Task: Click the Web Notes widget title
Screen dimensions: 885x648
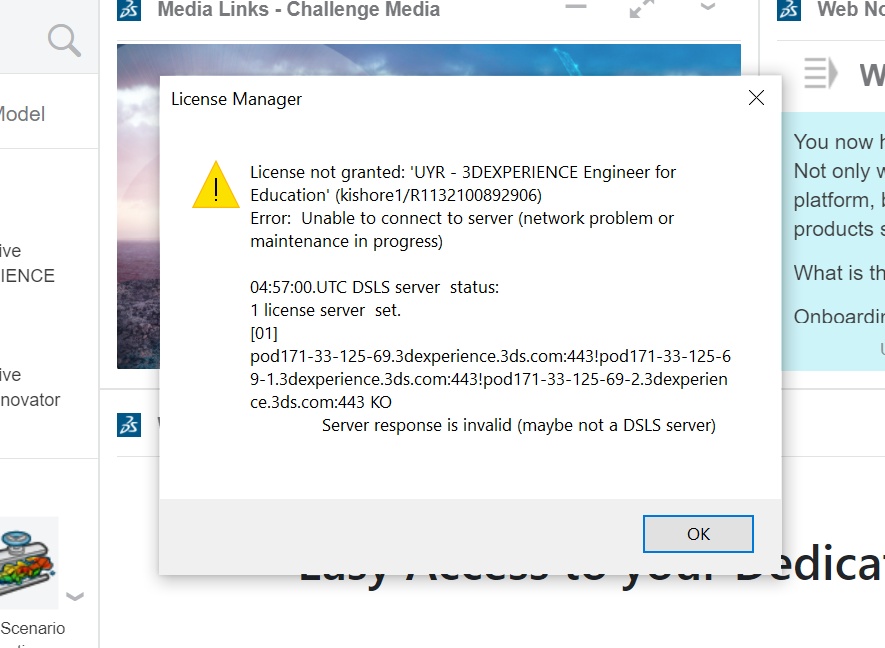Action: 850,10
